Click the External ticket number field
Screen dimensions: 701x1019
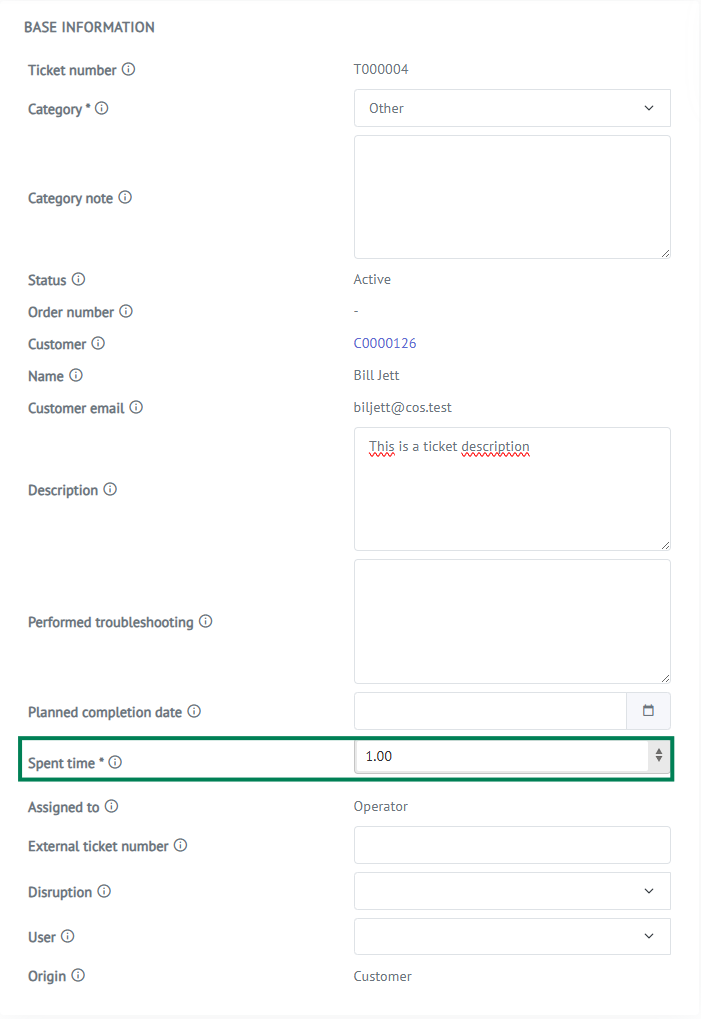coord(512,845)
